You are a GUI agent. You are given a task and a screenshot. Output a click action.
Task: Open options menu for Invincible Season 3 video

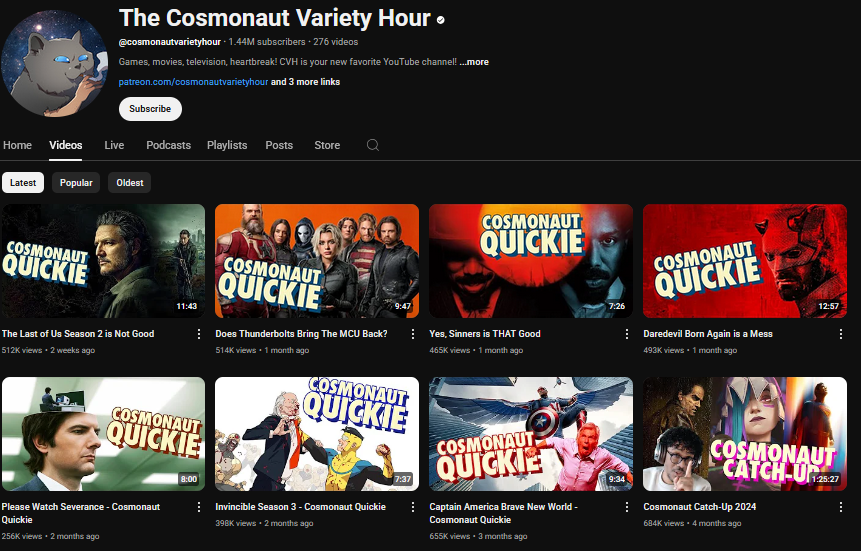coord(413,507)
